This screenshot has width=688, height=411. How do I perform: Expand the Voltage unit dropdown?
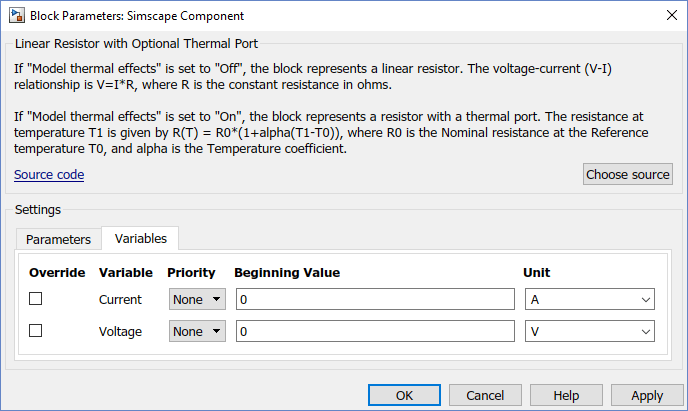tap(590, 331)
